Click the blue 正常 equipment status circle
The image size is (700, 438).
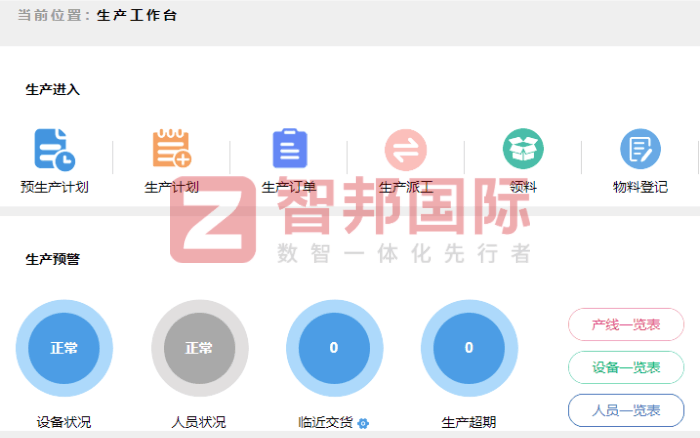pyautogui.click(x=64, y=348)
